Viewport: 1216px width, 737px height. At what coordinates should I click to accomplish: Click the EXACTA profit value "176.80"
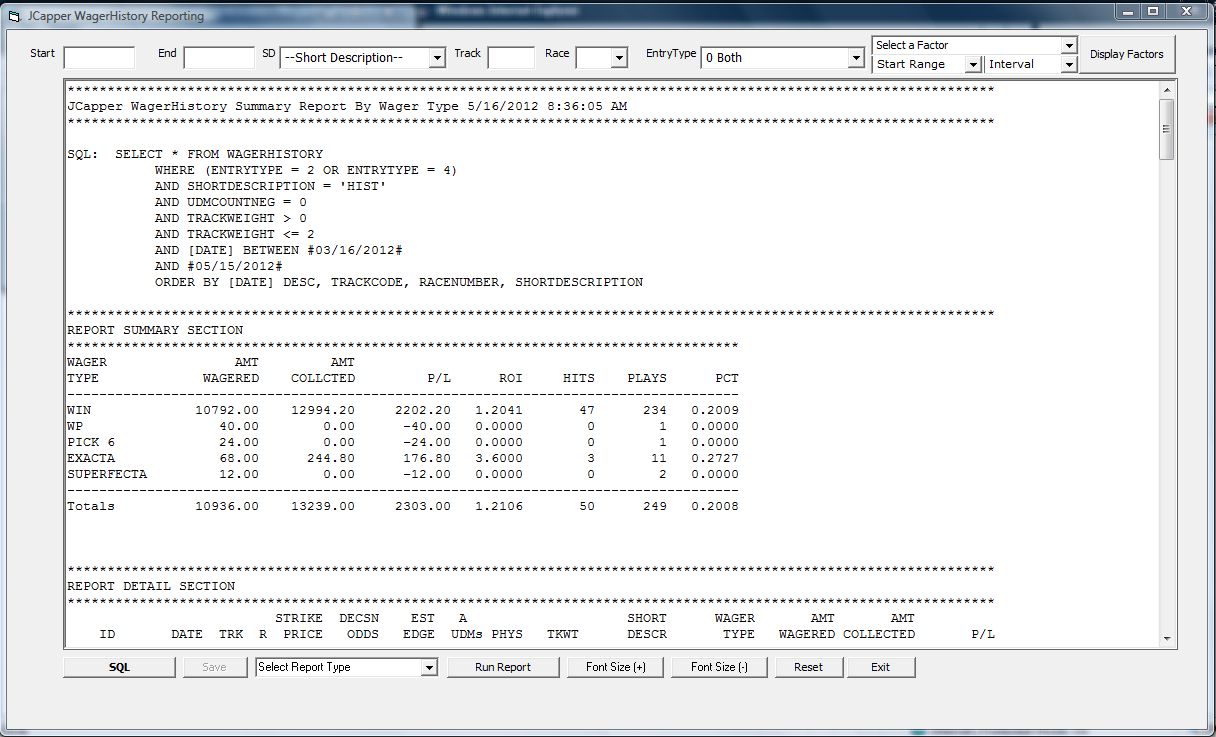[x=427, y=458]
